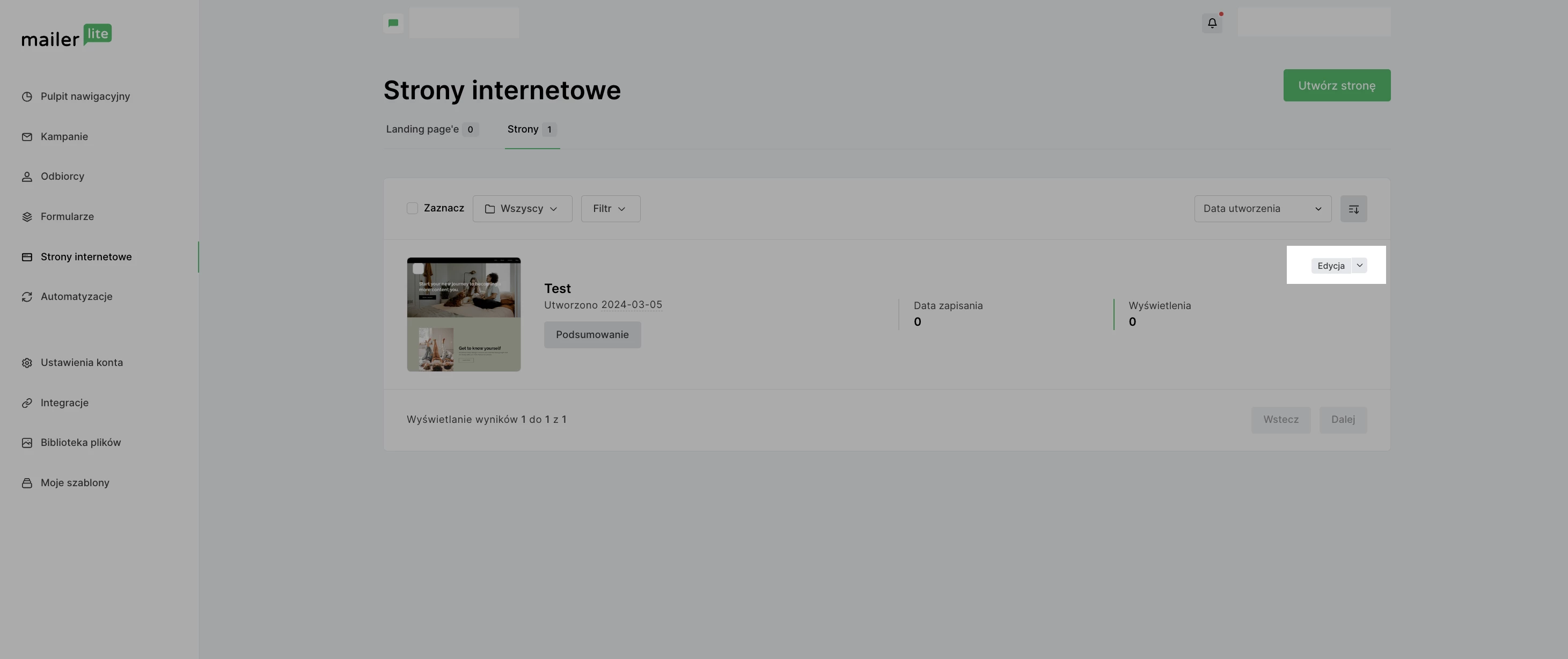Click the MailerLite logo
Viewport: 1568px width, 659px height.
pyautogui.click(x=67, y=36)
